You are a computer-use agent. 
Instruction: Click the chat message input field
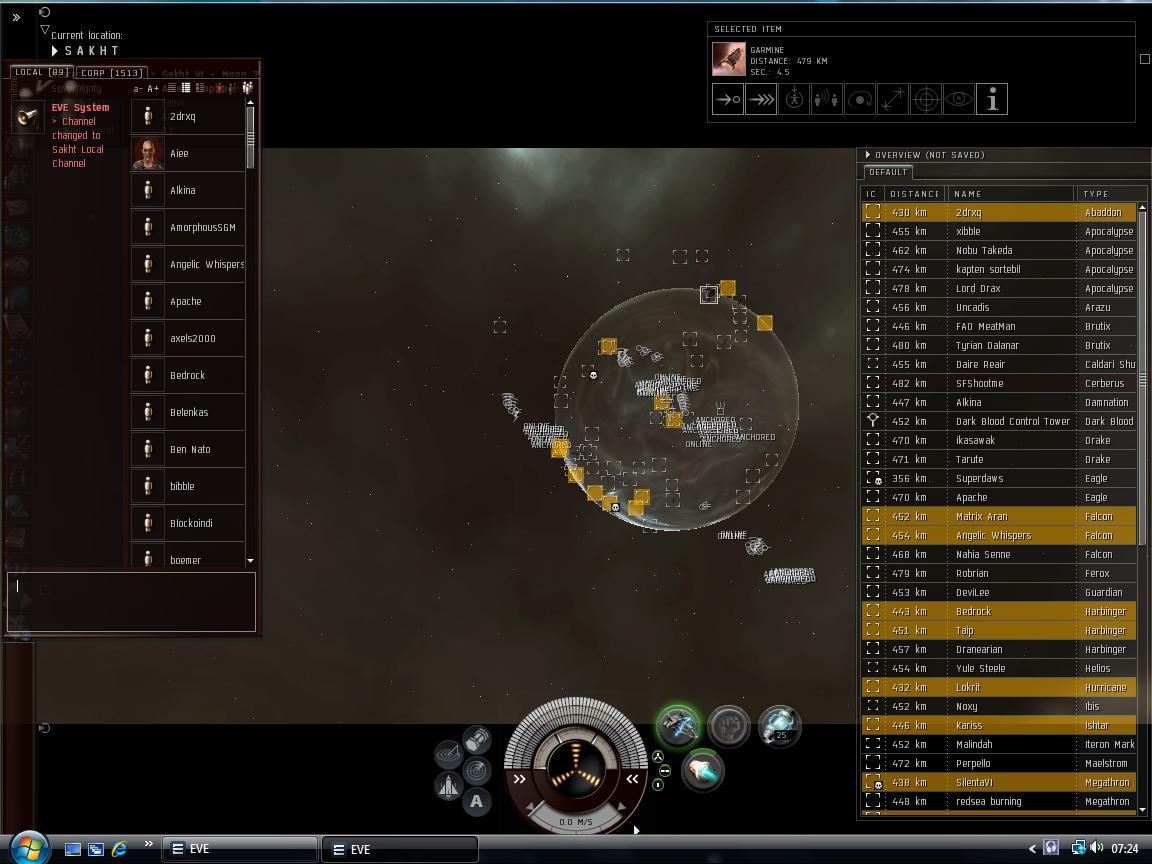click(x=132, y=602)
